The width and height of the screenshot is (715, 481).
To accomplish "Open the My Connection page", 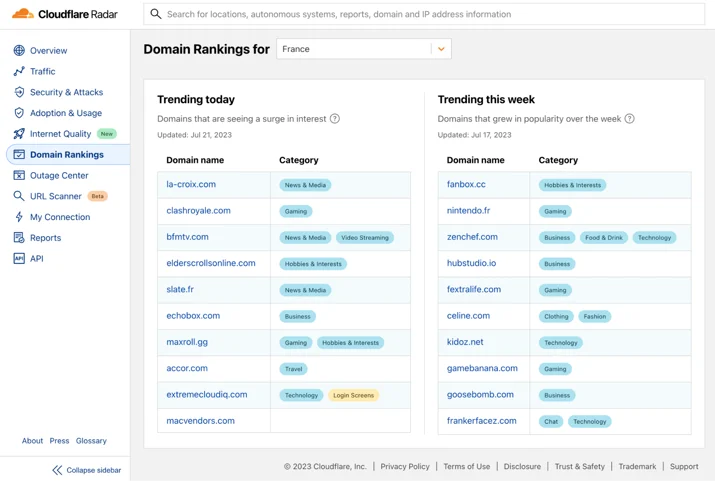I will [60, 217].
